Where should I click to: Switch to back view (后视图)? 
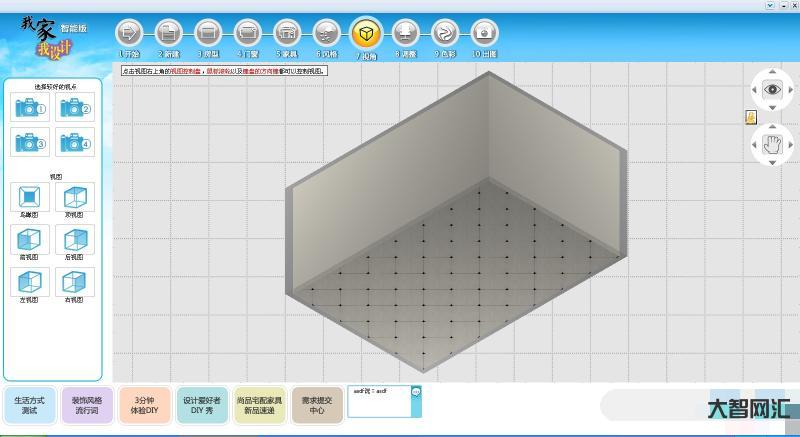[76, 239]
